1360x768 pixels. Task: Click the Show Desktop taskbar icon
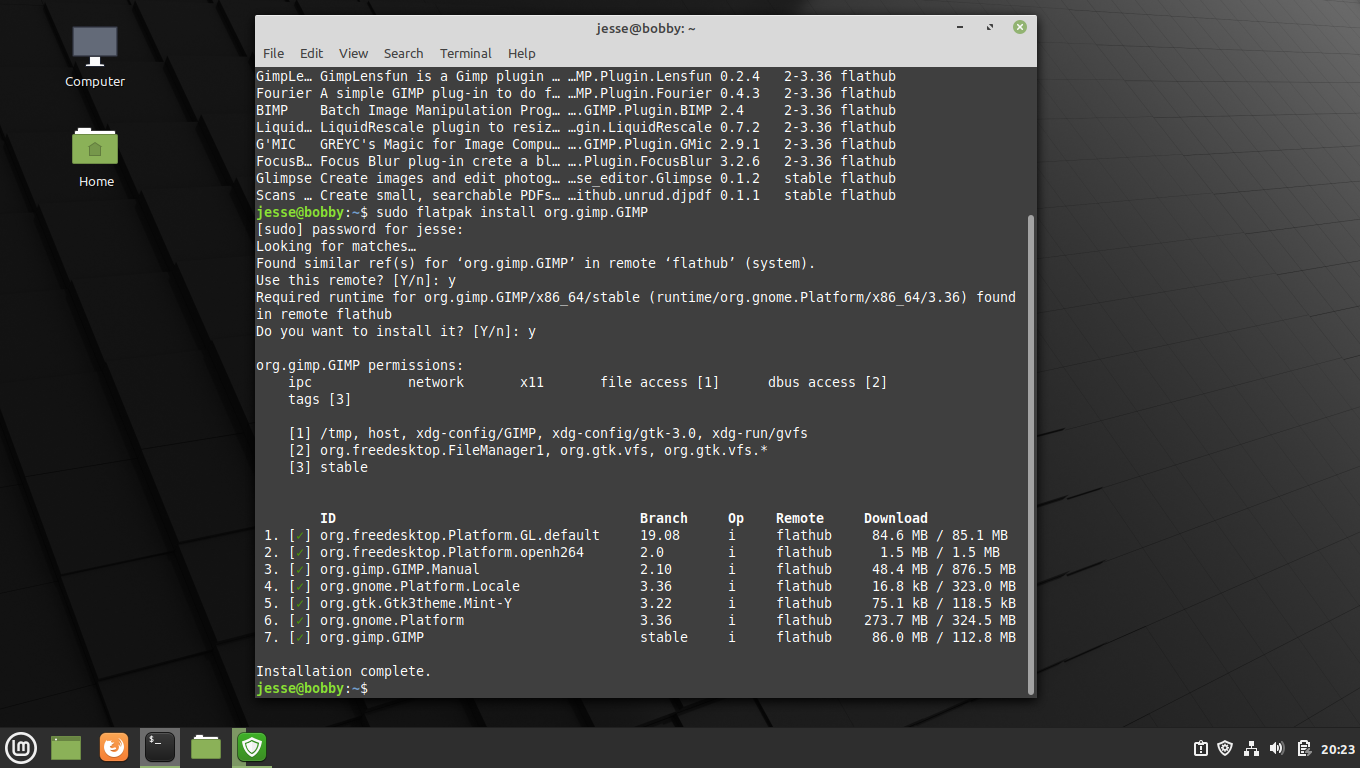click(x=66, y=747)
